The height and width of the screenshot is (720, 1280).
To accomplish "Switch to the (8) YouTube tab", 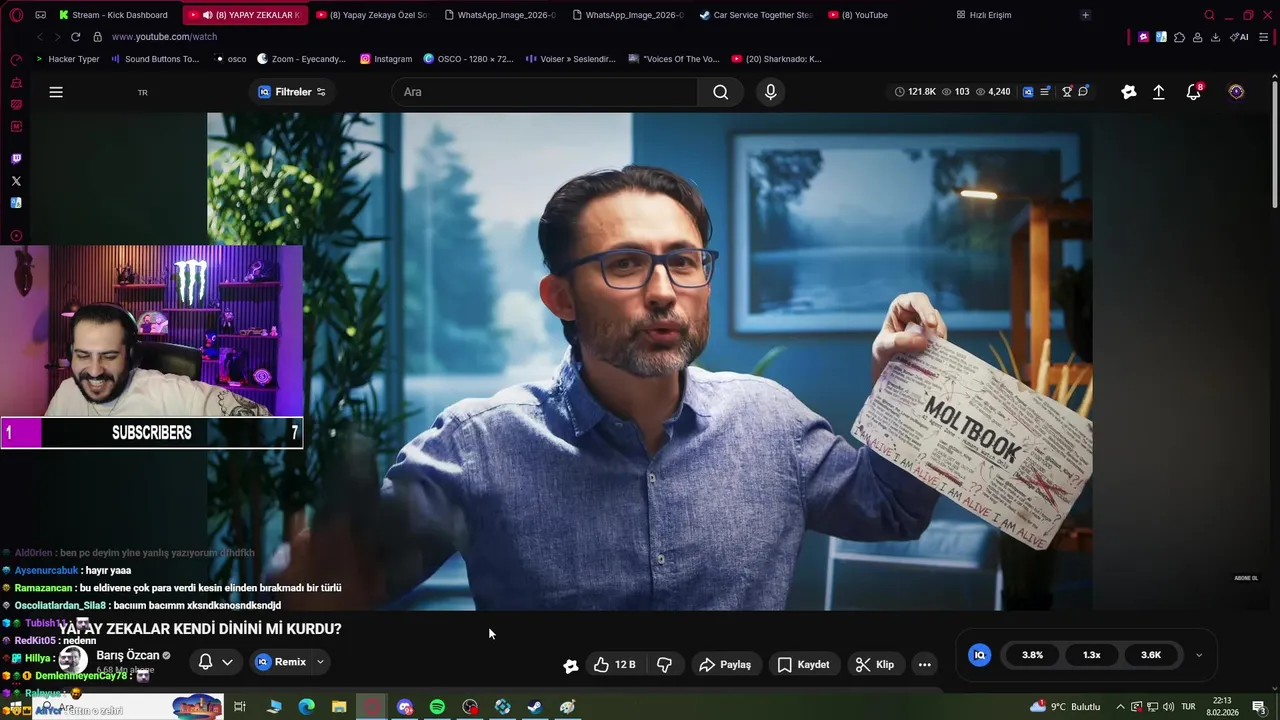I will [858, 15].
